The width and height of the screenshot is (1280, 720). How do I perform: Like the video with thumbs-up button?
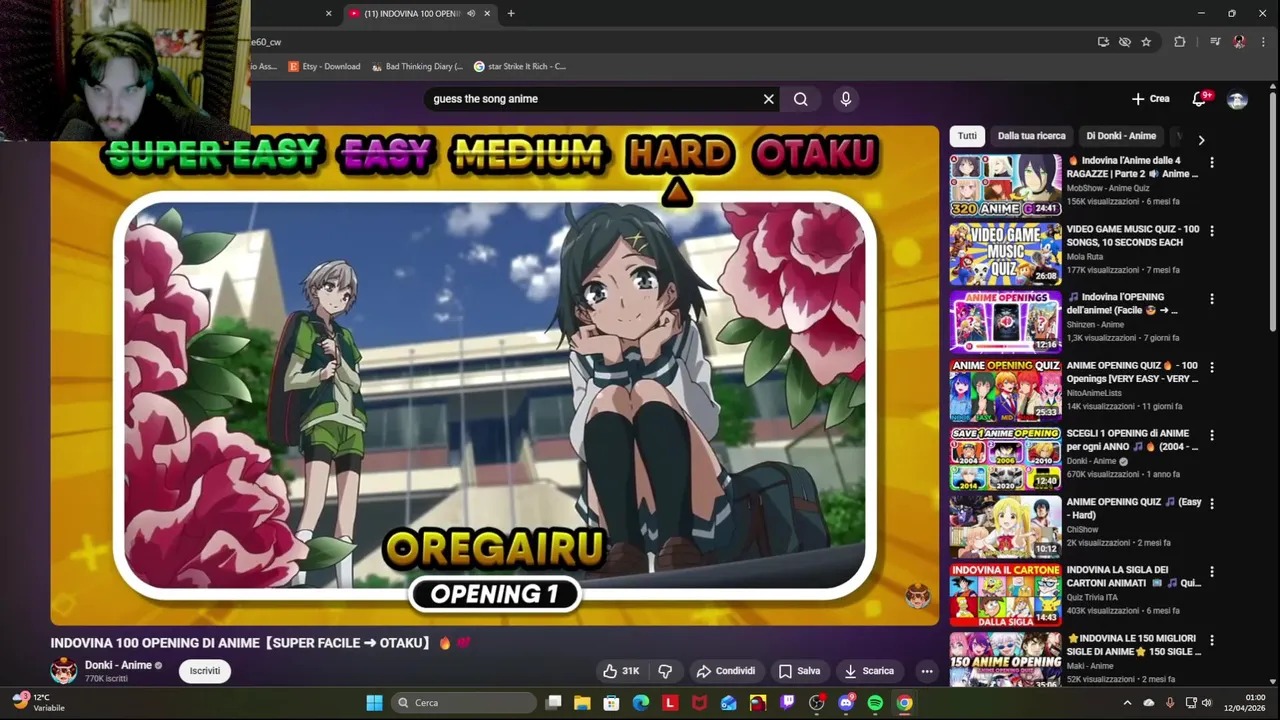[621, 671]
